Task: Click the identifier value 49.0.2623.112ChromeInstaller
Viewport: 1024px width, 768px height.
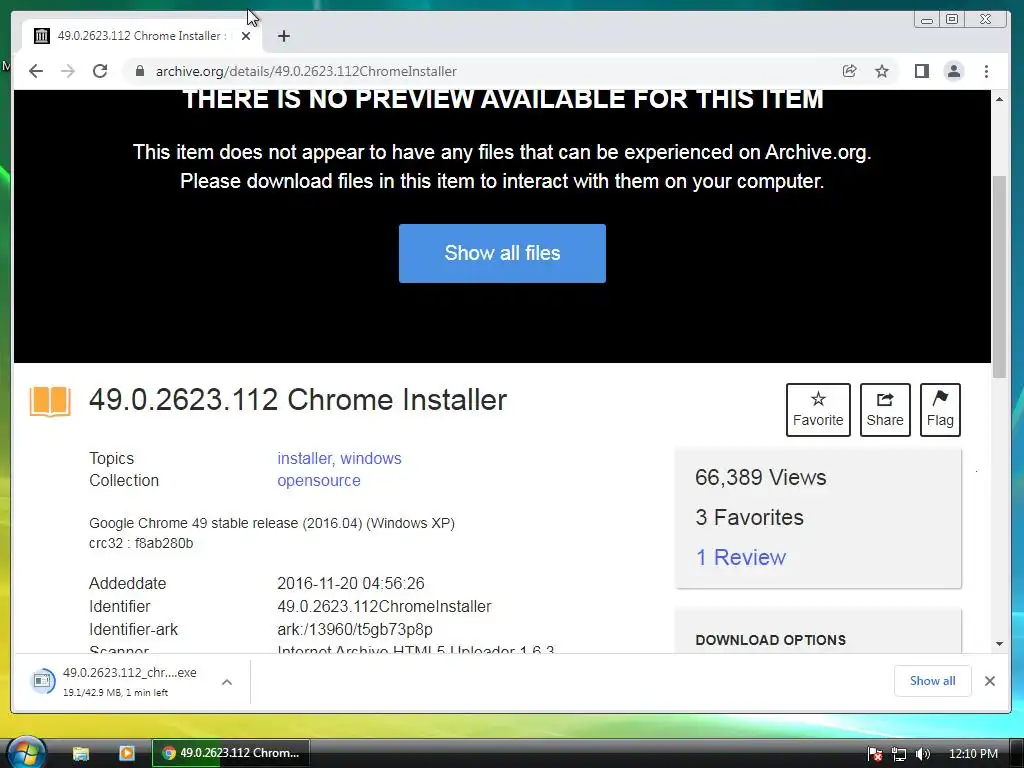Action: click(x=384, y=607)
